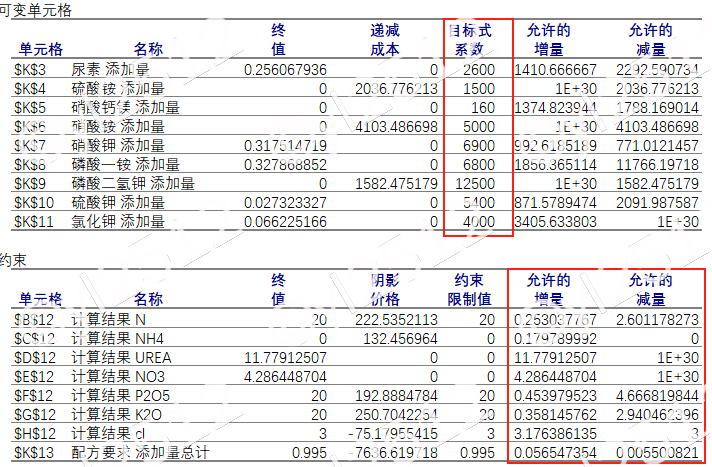
Task: Click the objective coefficient value 2600
Action: coord(478,70)
